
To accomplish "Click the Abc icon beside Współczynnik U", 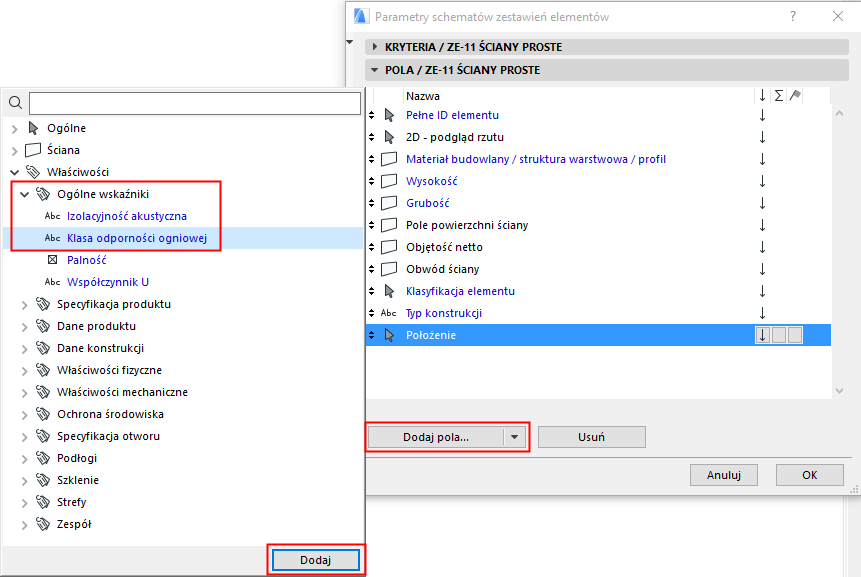I will click(x=53, y=282).
